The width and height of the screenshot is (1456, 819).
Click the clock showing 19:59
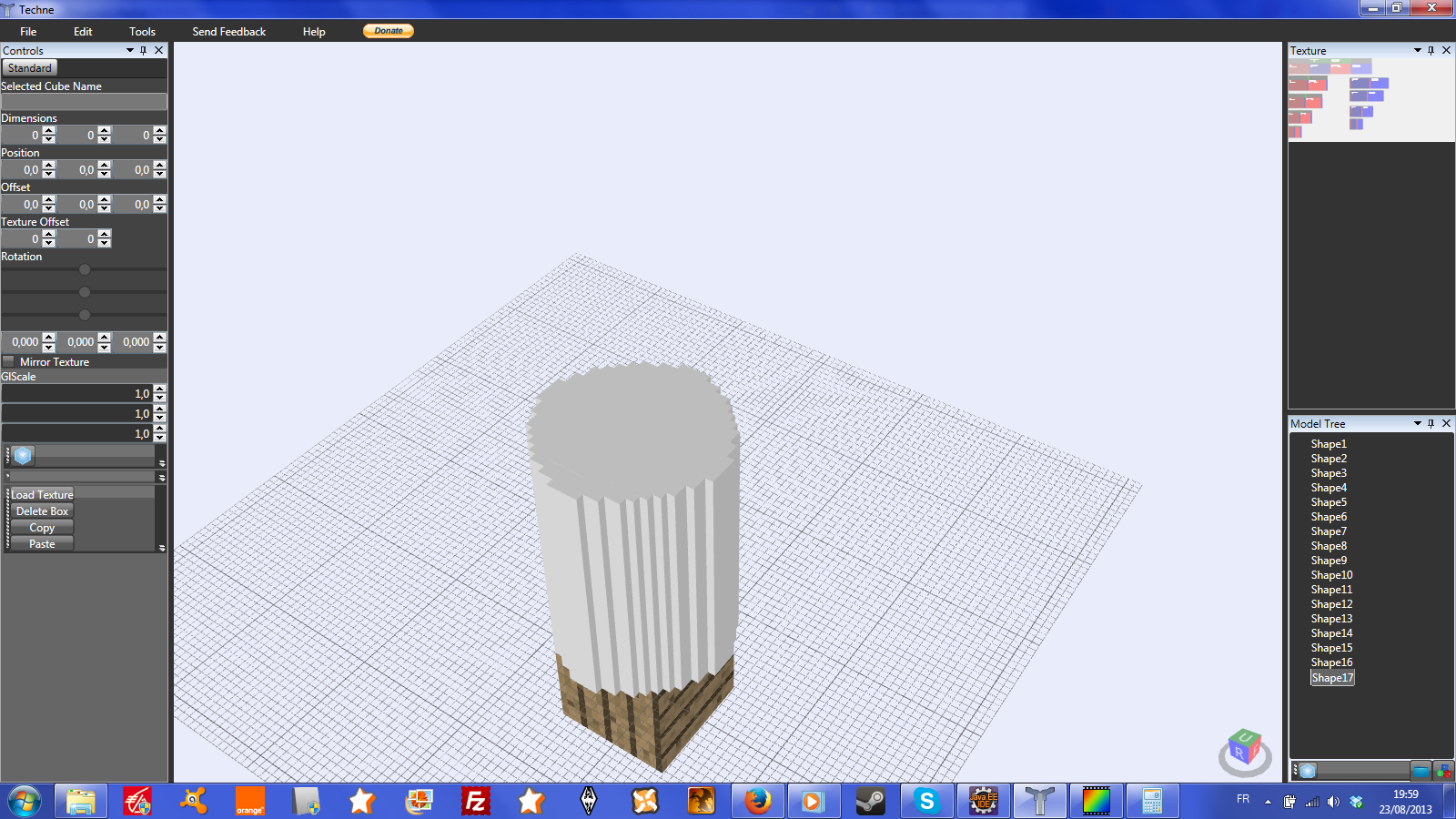click(x=1406, y=794)
